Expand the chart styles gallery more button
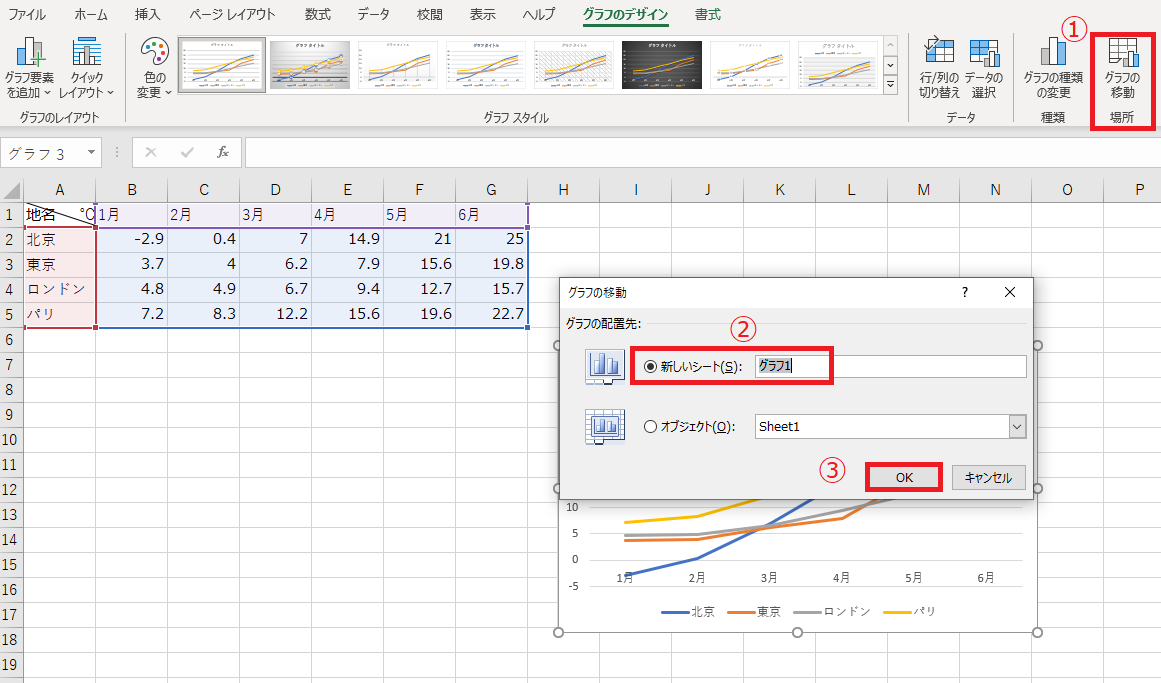 (891, 84)
